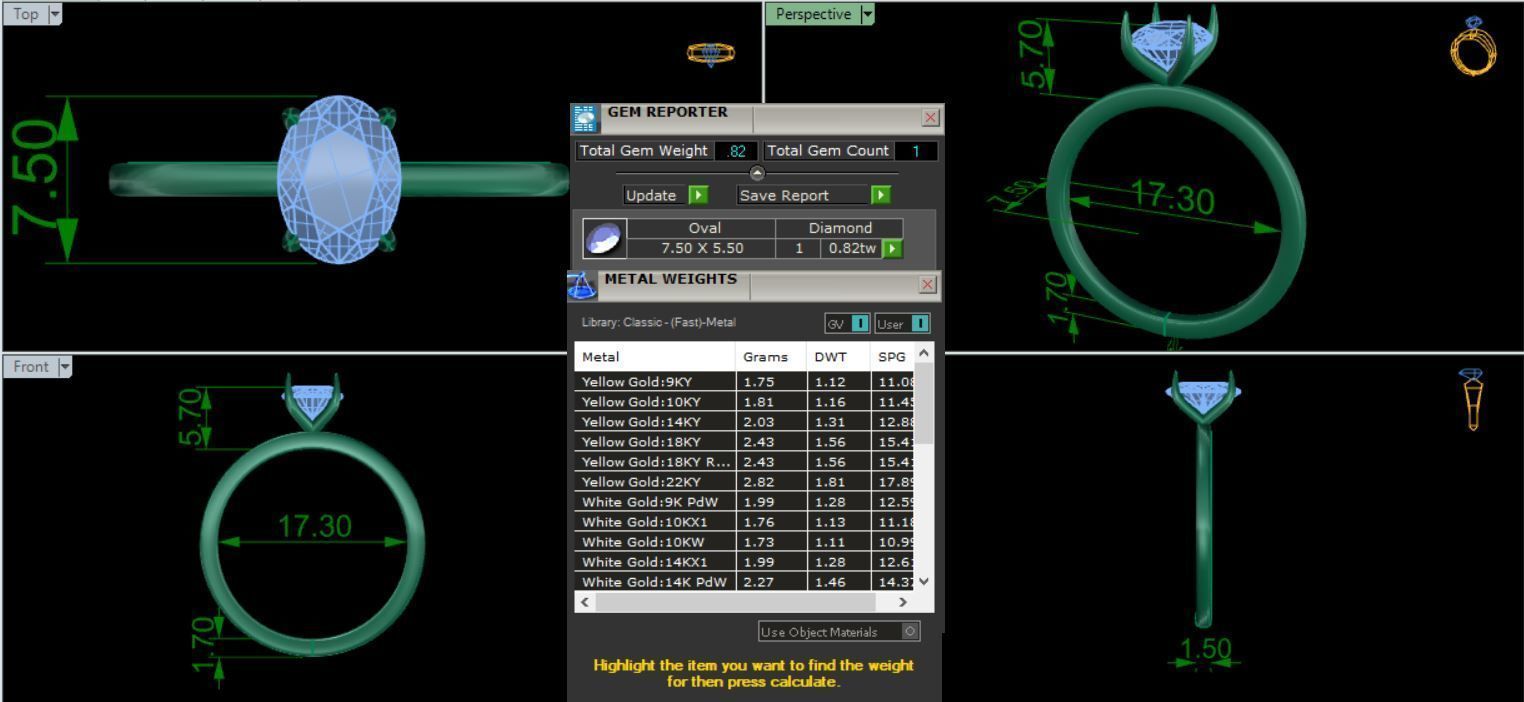
Task: Click the metal list vertical scrollbar thumb
Action: [924, 404]
